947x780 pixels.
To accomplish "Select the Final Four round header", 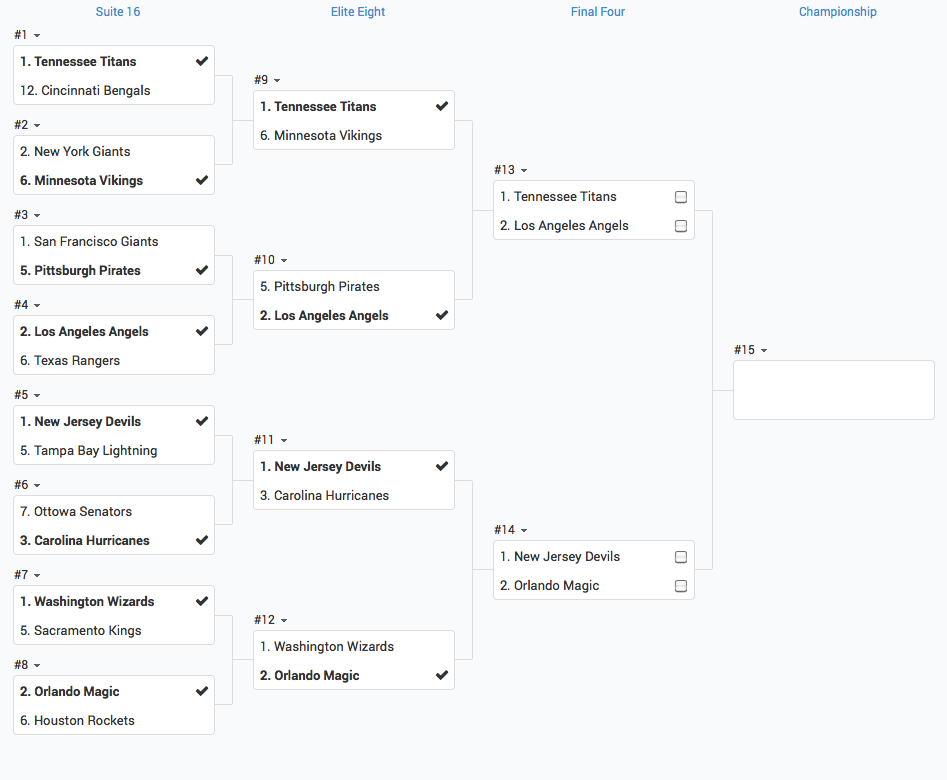I will [x=598, y=12].
